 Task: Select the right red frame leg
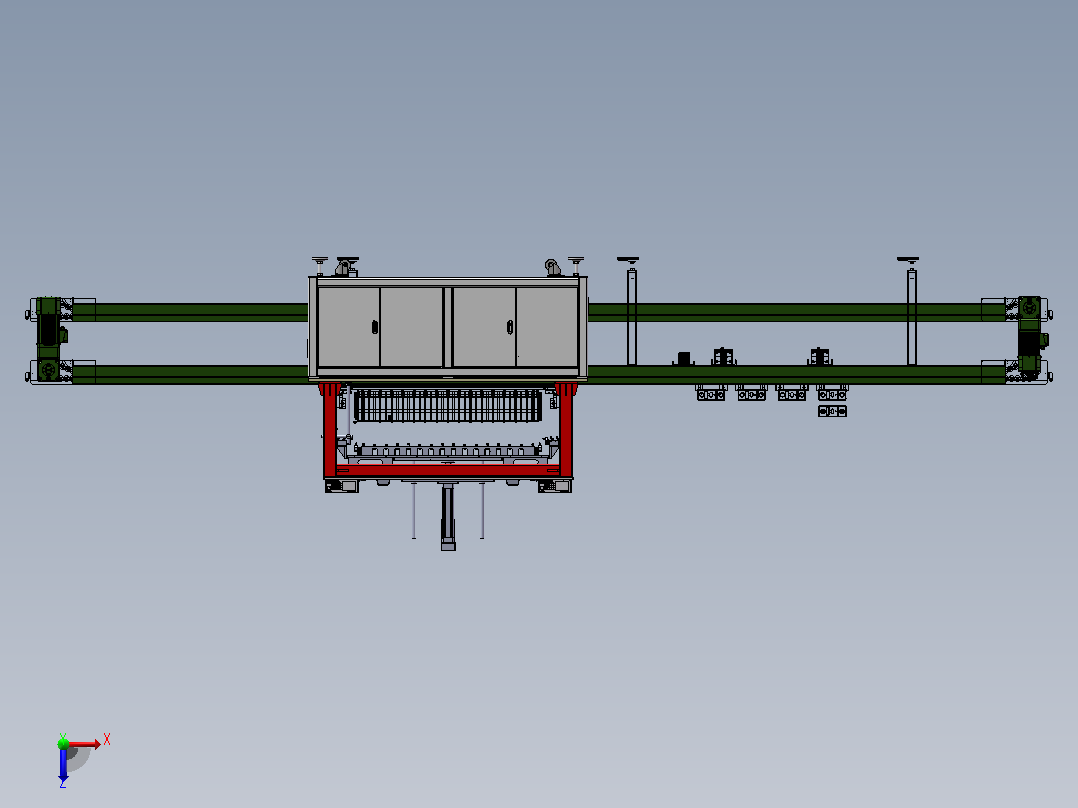566,430
